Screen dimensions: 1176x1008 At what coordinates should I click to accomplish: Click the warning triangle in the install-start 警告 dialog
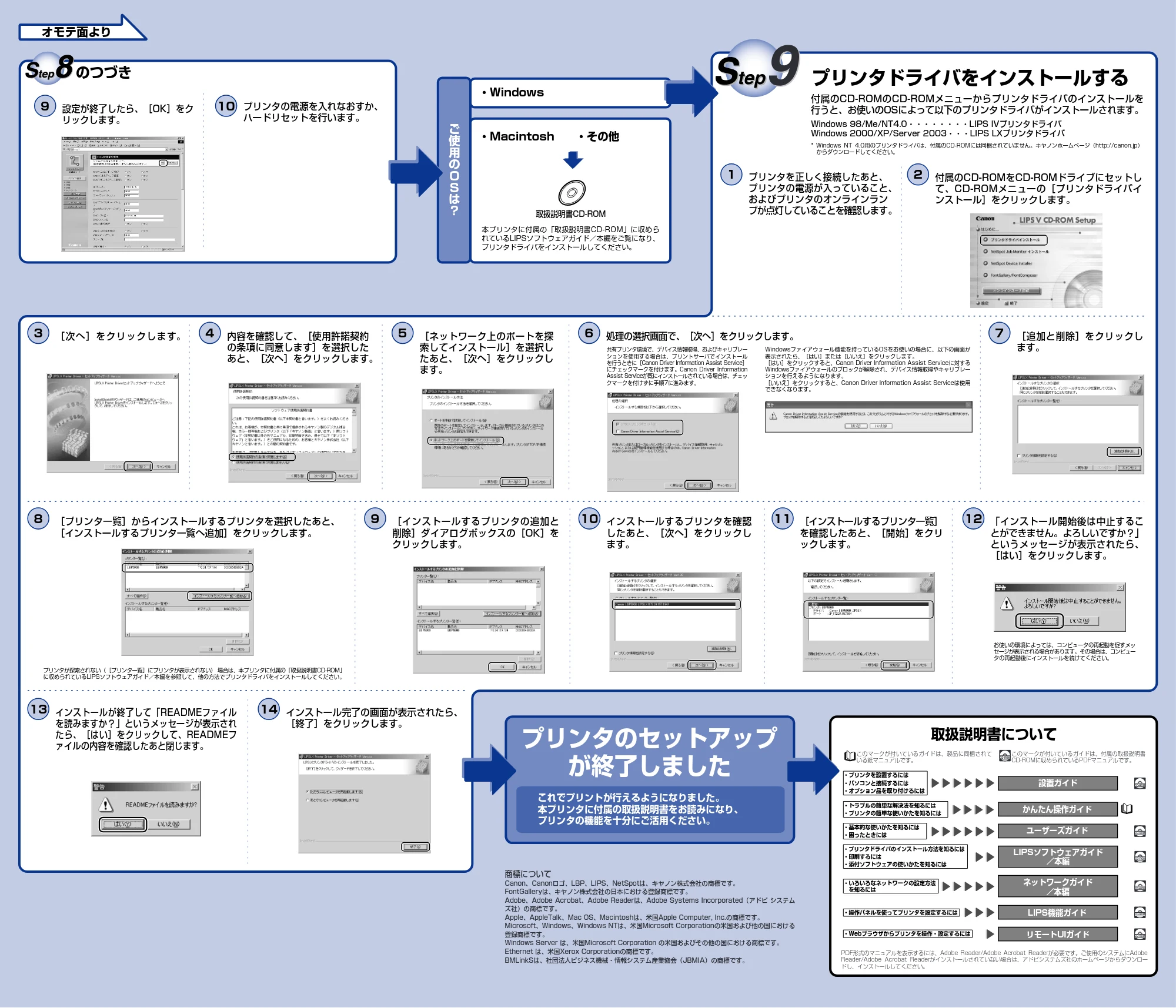[1007, 603]
